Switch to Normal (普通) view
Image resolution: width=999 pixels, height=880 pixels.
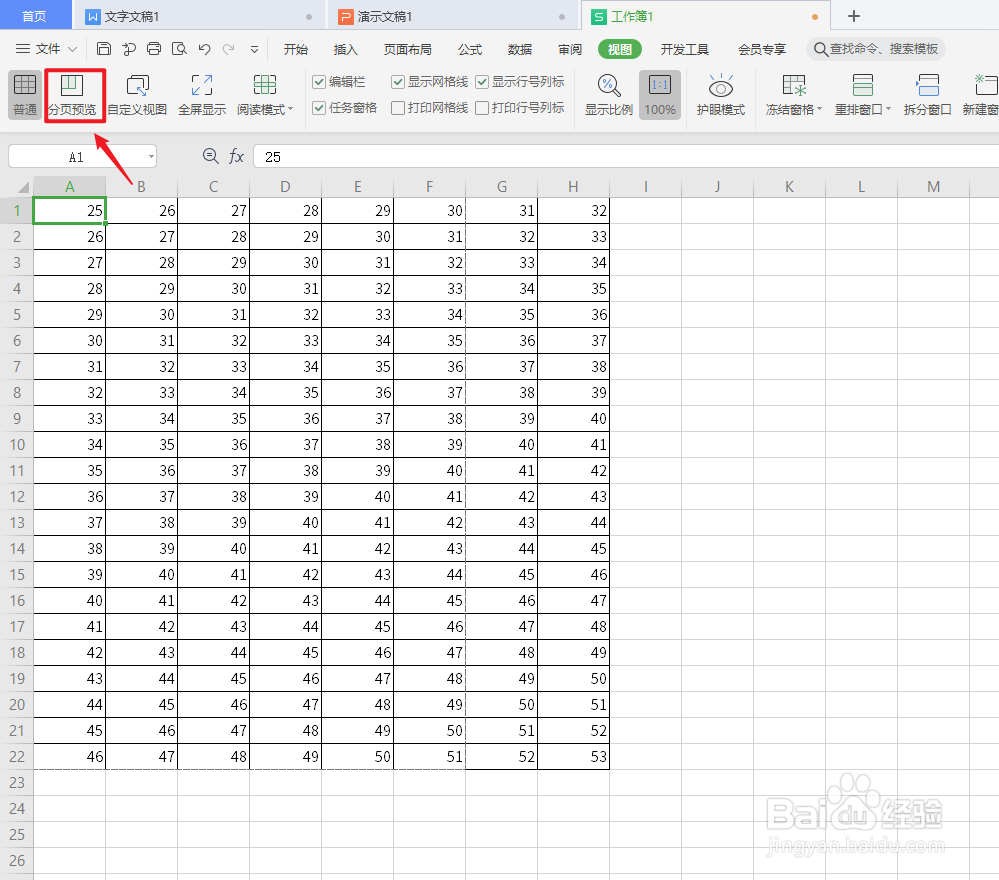[25, 94]
